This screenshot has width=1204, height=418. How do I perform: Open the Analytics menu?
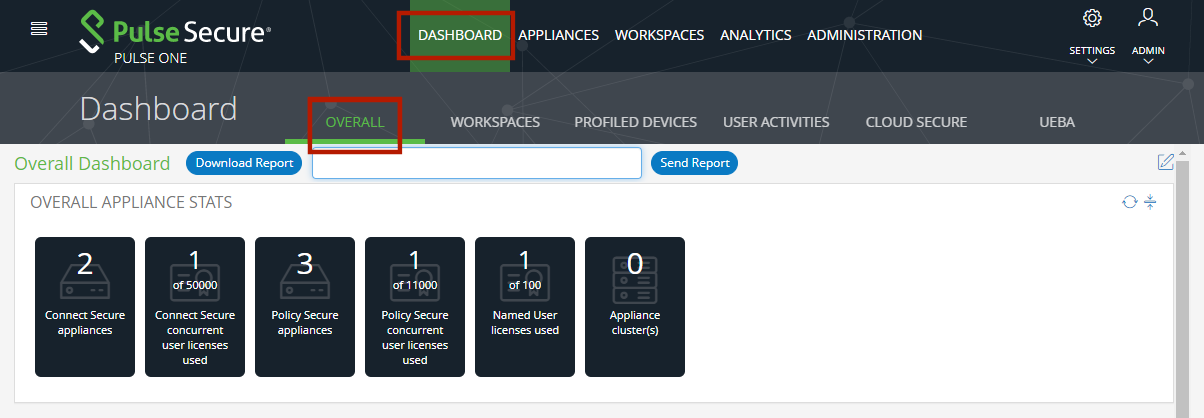pyautogui.click(x=755, y=35)
